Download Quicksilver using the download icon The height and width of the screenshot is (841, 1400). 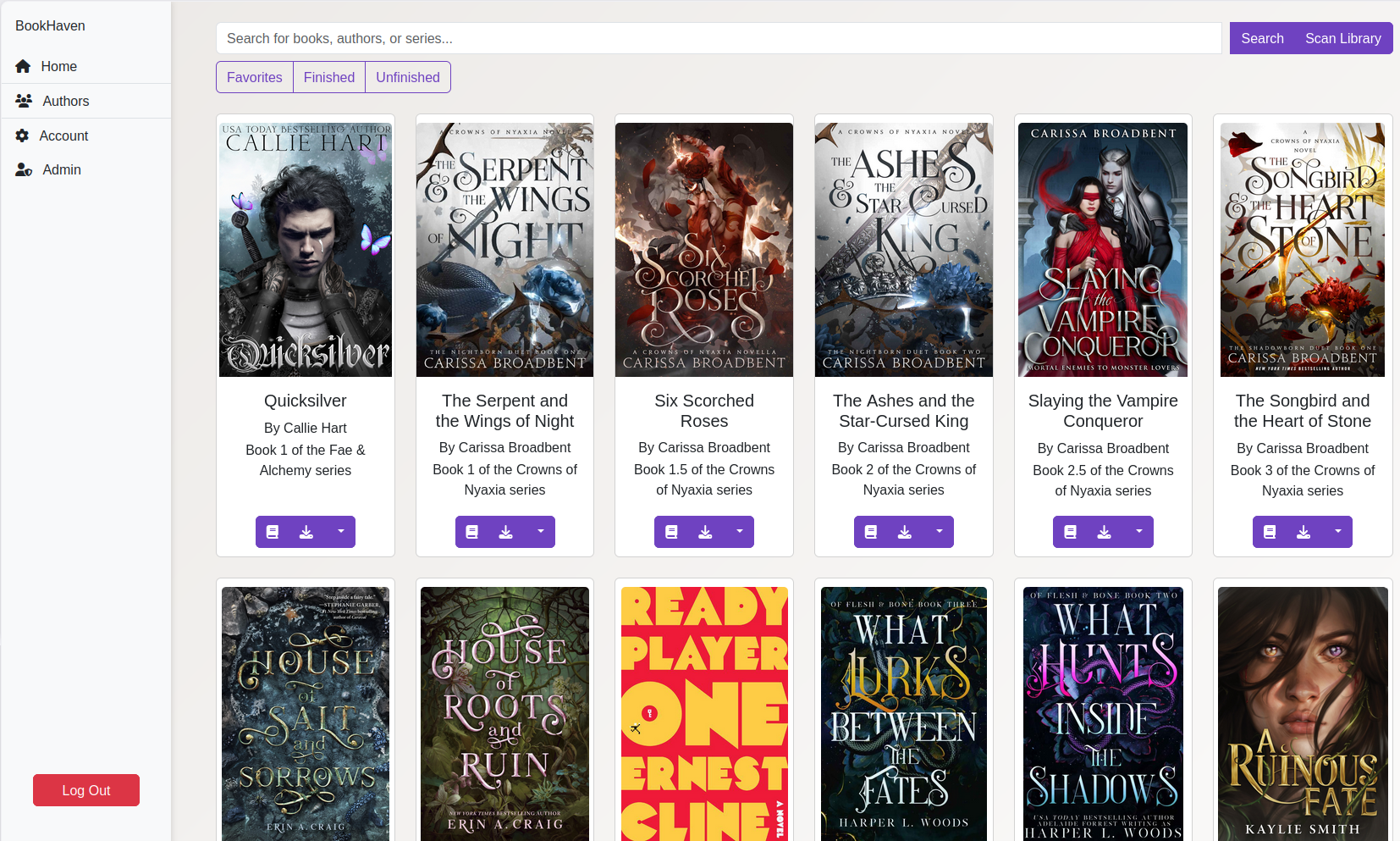[x=306, y=532]
